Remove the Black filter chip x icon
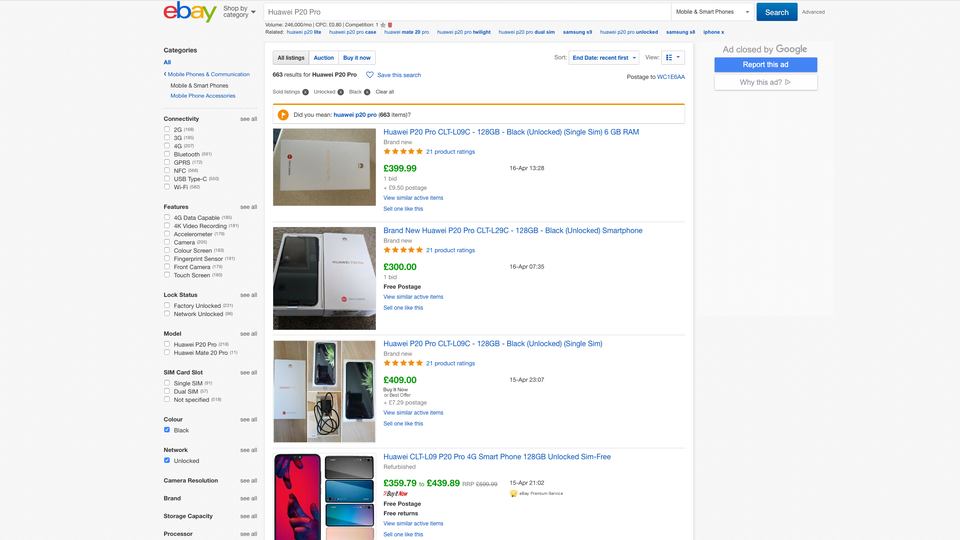The image size is (960, 540). coord(367,92)
